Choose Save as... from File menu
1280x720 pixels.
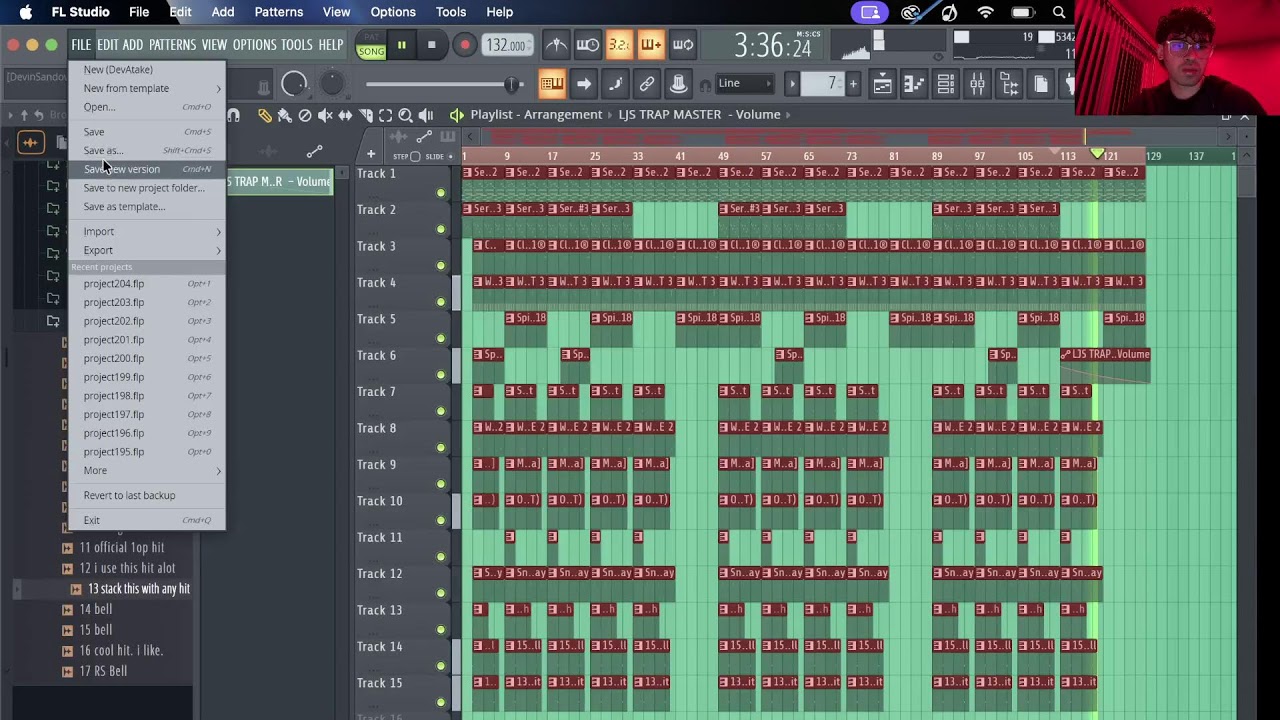[x=148, y=151]
